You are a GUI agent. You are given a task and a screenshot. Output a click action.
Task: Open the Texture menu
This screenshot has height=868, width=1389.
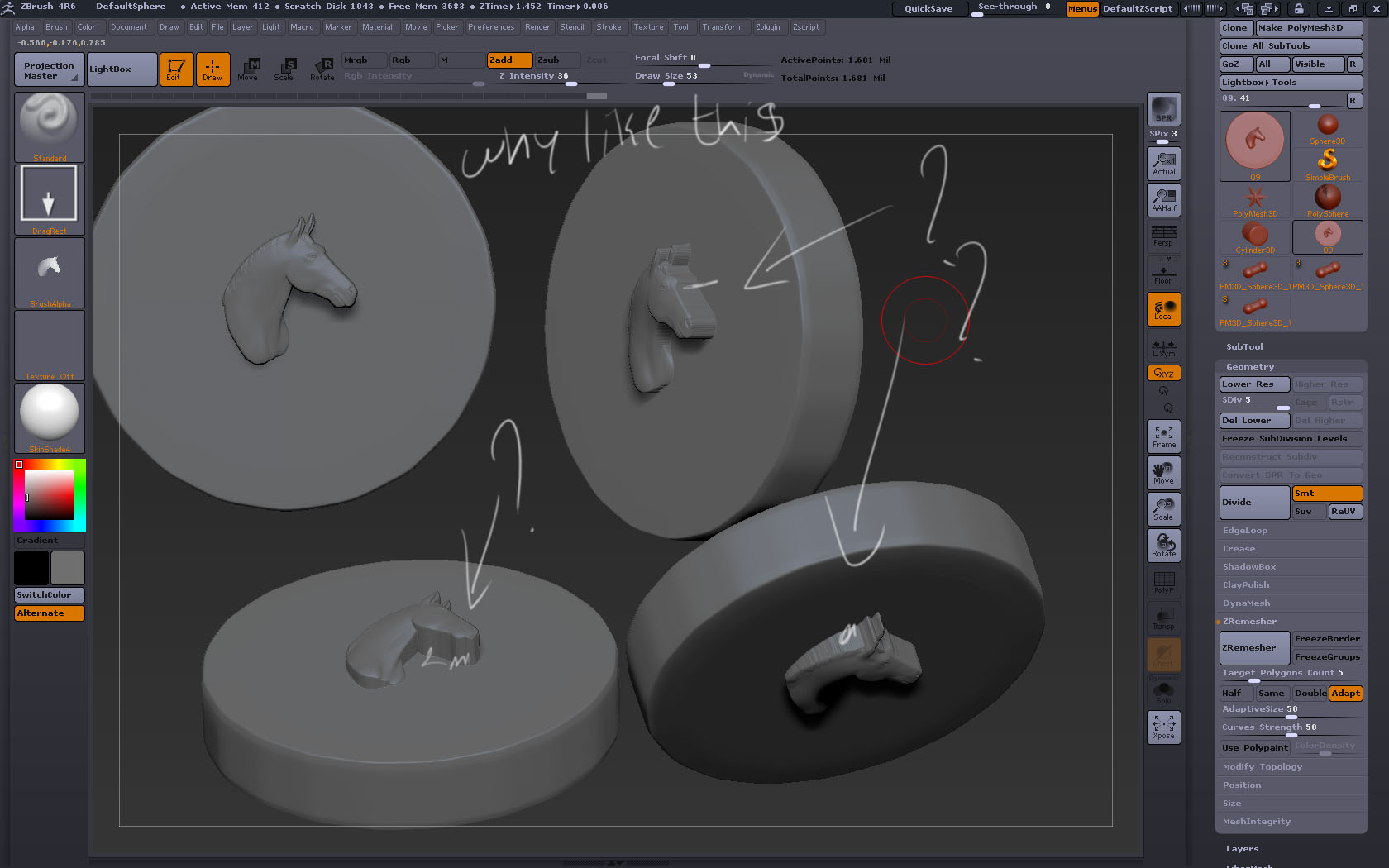click(648, 26)
